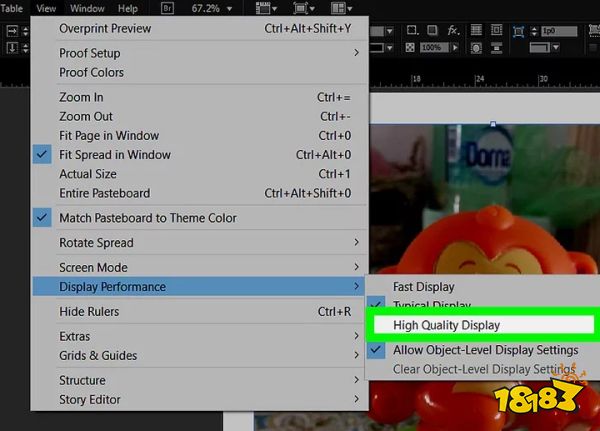Image resolution: width=600 pixels, height=431 pixels.
Task: Expand the Extras submenu
Action: coord(199,336)
